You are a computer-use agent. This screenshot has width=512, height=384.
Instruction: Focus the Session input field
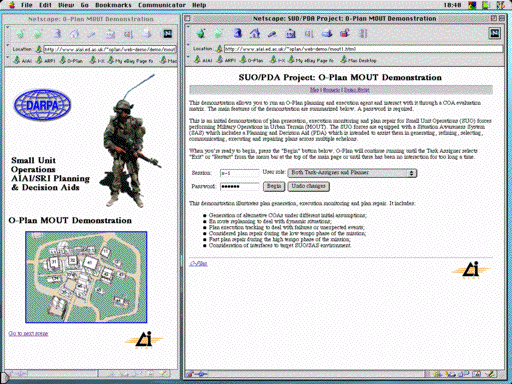240,173
